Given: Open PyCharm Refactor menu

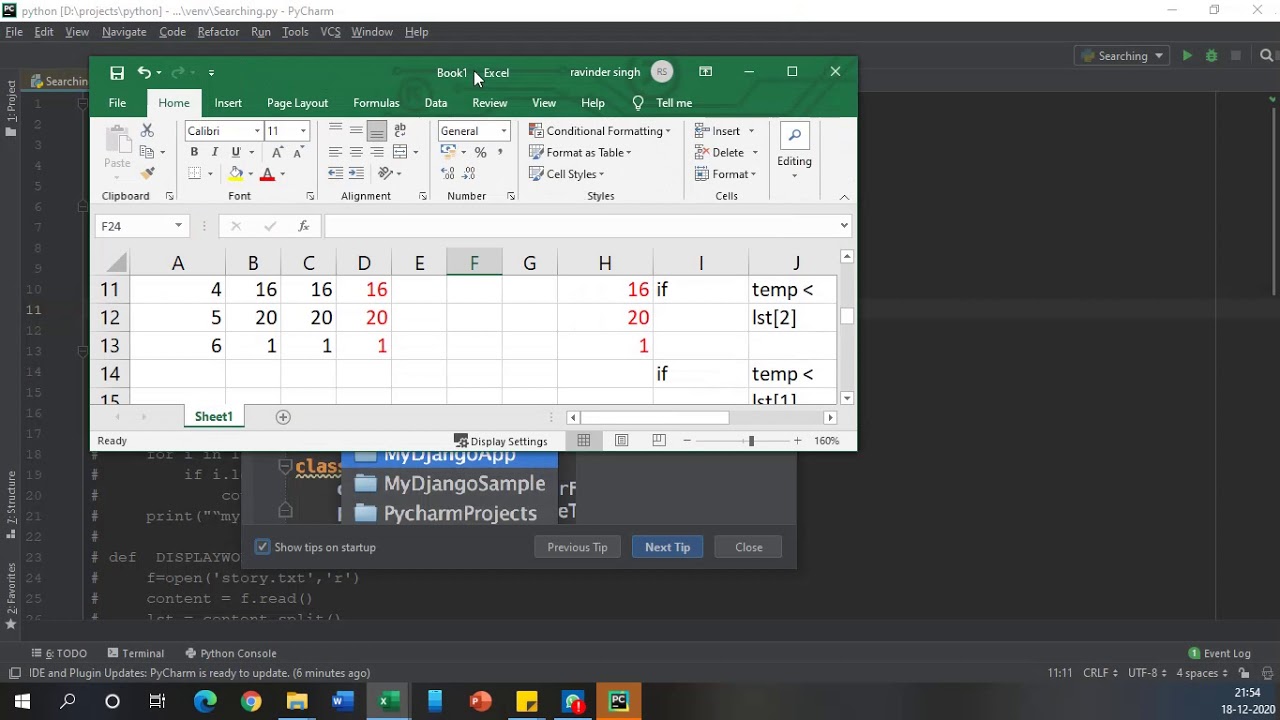Looking at the screenshot, I should [218, 32].
